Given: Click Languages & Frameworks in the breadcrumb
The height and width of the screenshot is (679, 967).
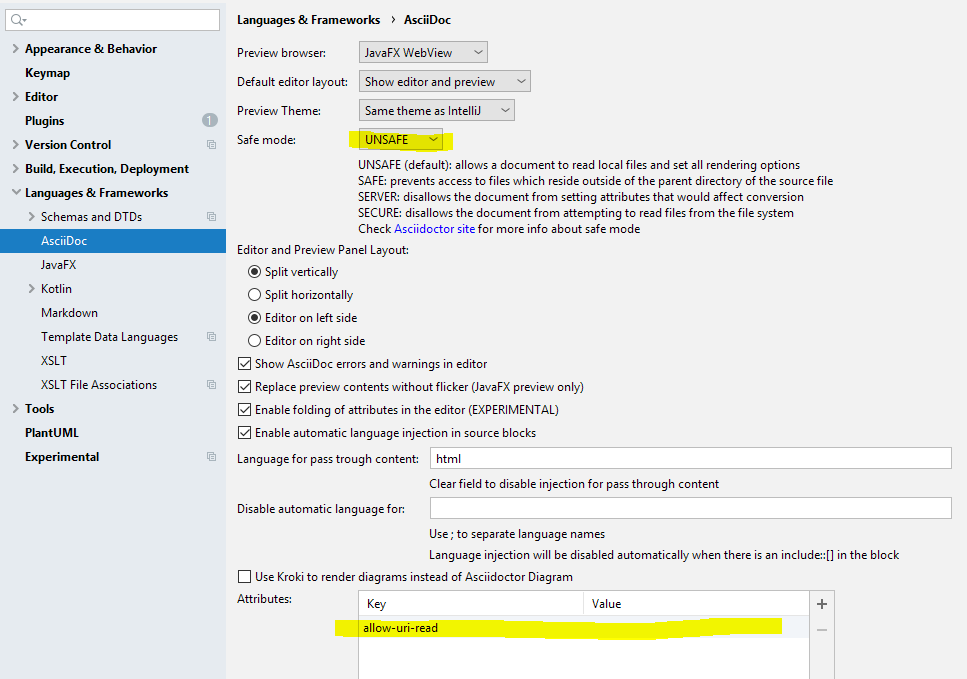Looking at the screenshot, I should [x=308, y=20].
